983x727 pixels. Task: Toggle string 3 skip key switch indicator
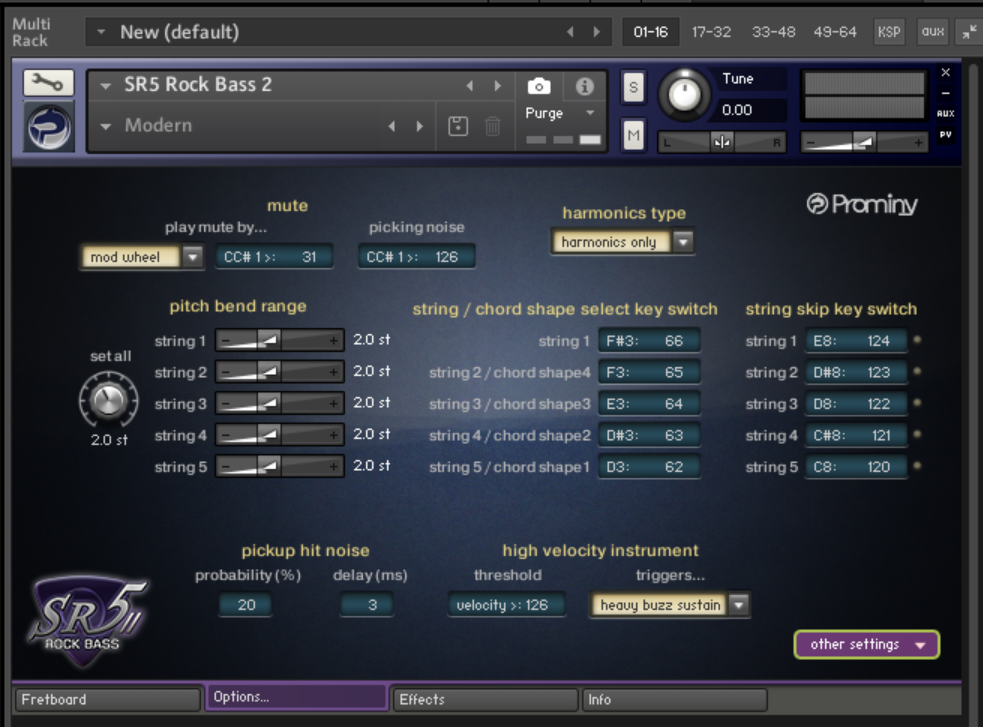pos(917,403)
